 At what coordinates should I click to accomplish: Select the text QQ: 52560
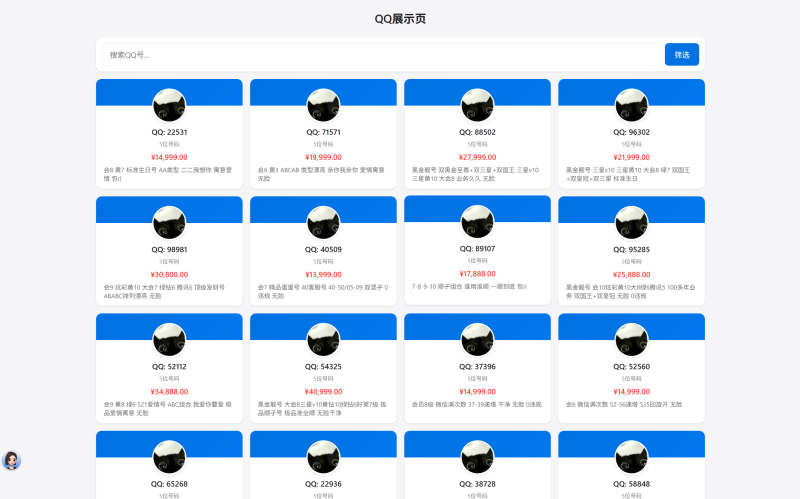(x=632, y=366)
